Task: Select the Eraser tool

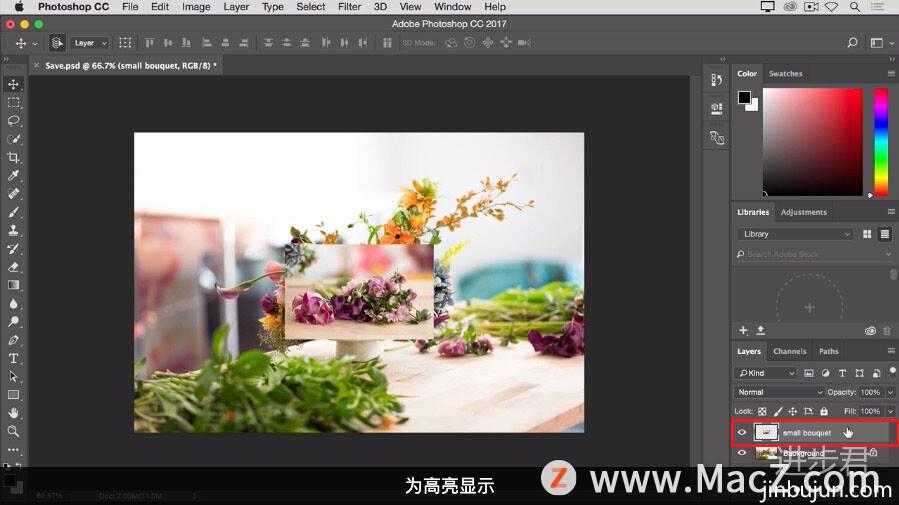Action: tap(13, 267)
